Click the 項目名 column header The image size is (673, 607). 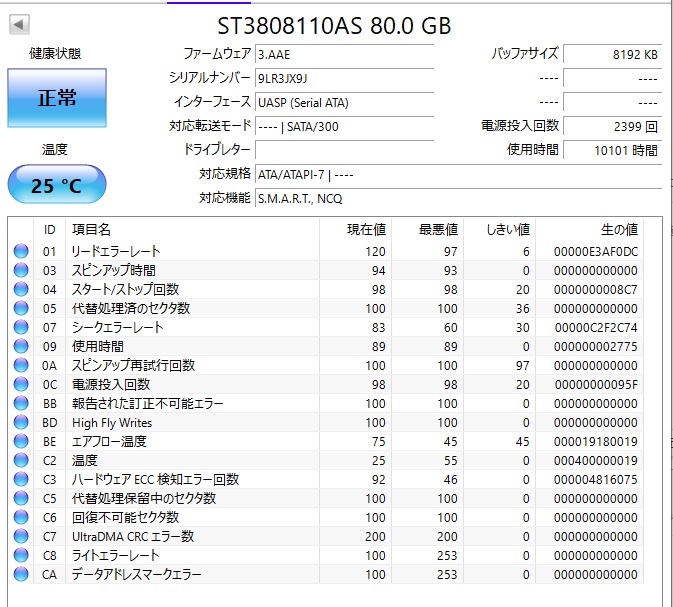coord(192,230)
